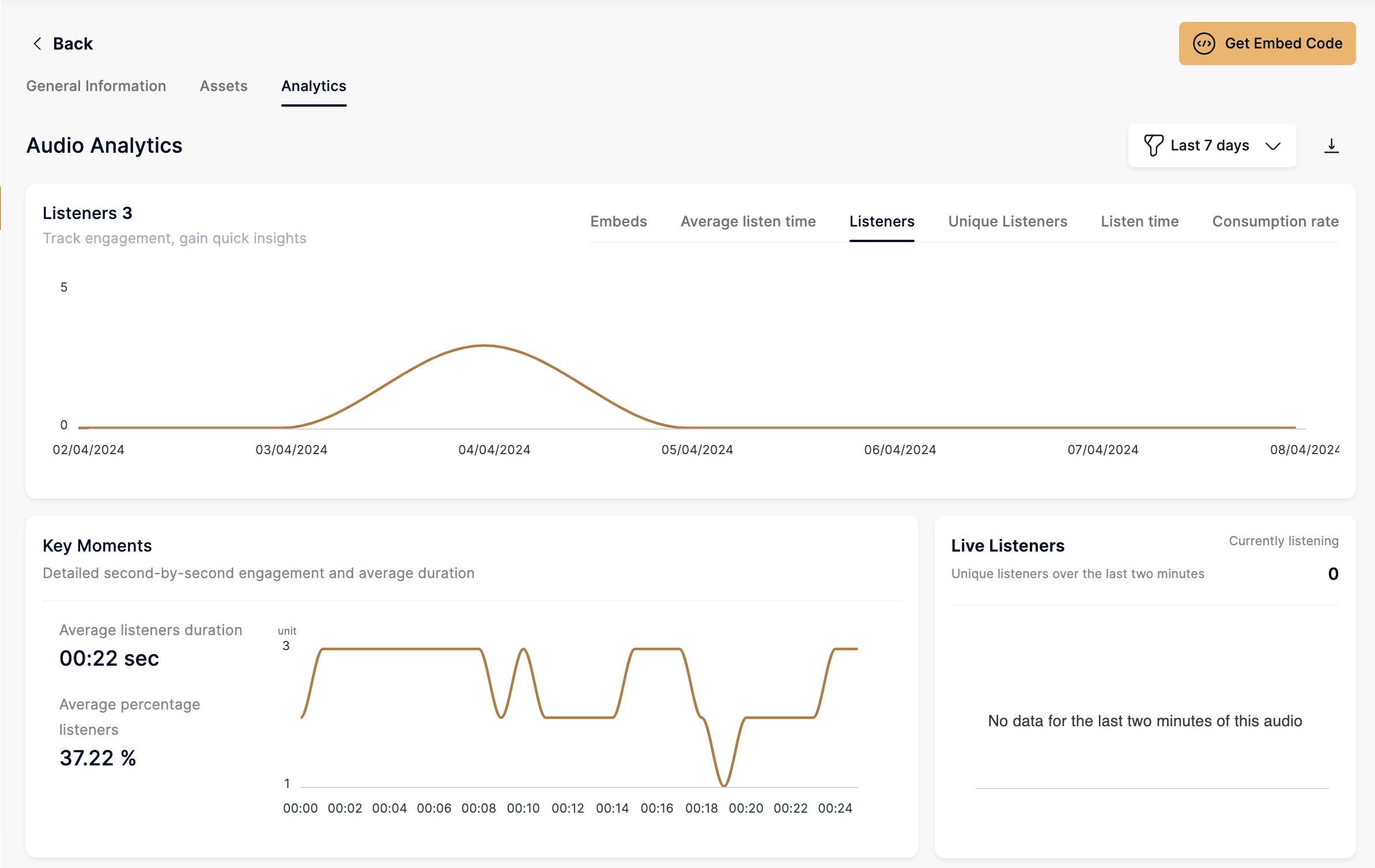Switch to Average listen time tab
Screen dimensions: 1375x868
748,221
